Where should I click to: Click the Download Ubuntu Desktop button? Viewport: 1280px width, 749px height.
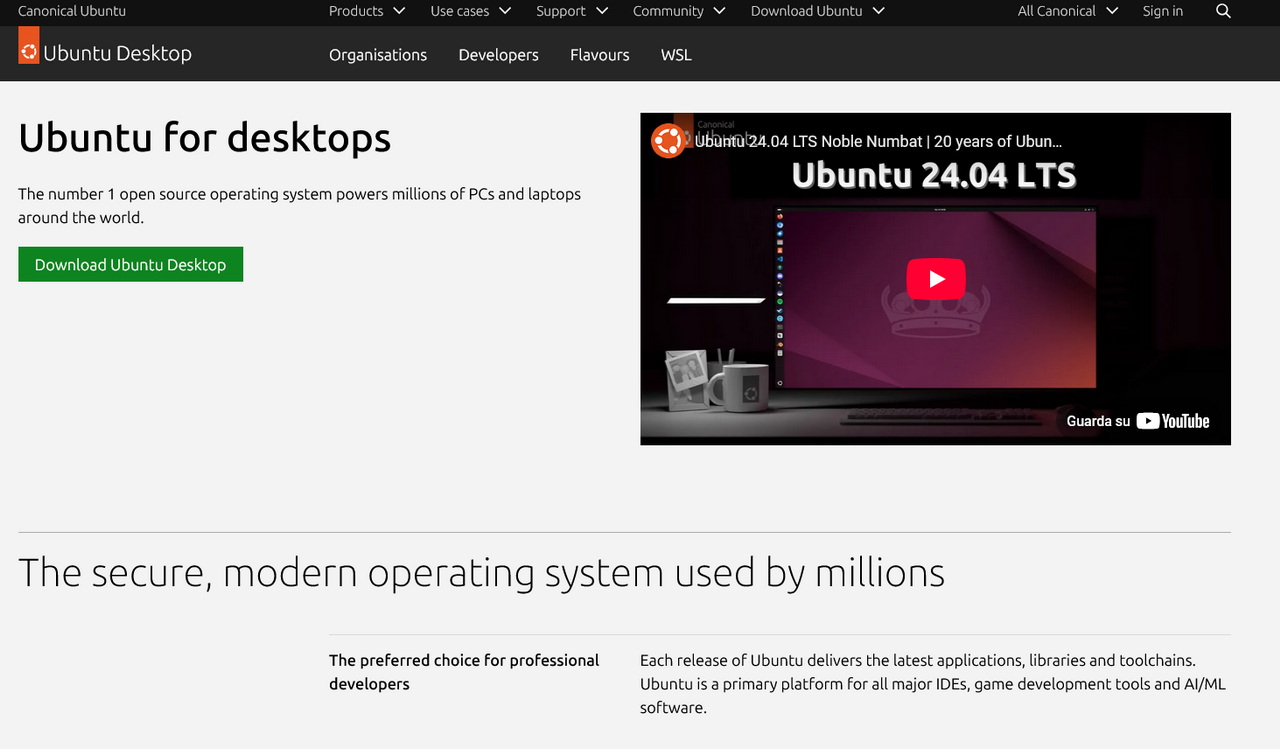130,264
